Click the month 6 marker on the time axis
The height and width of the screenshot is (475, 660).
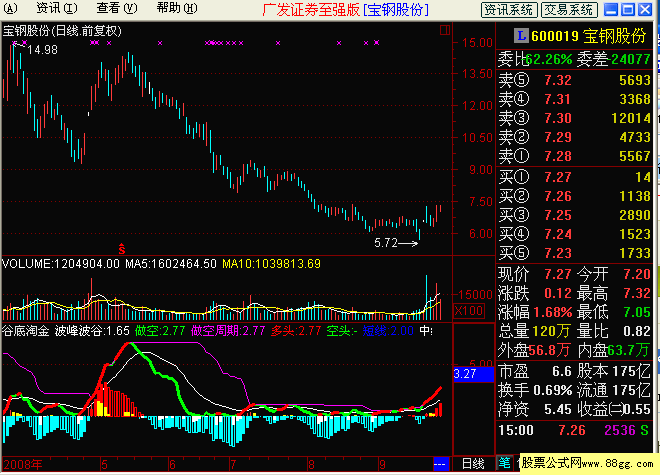(x=172, y=464)
